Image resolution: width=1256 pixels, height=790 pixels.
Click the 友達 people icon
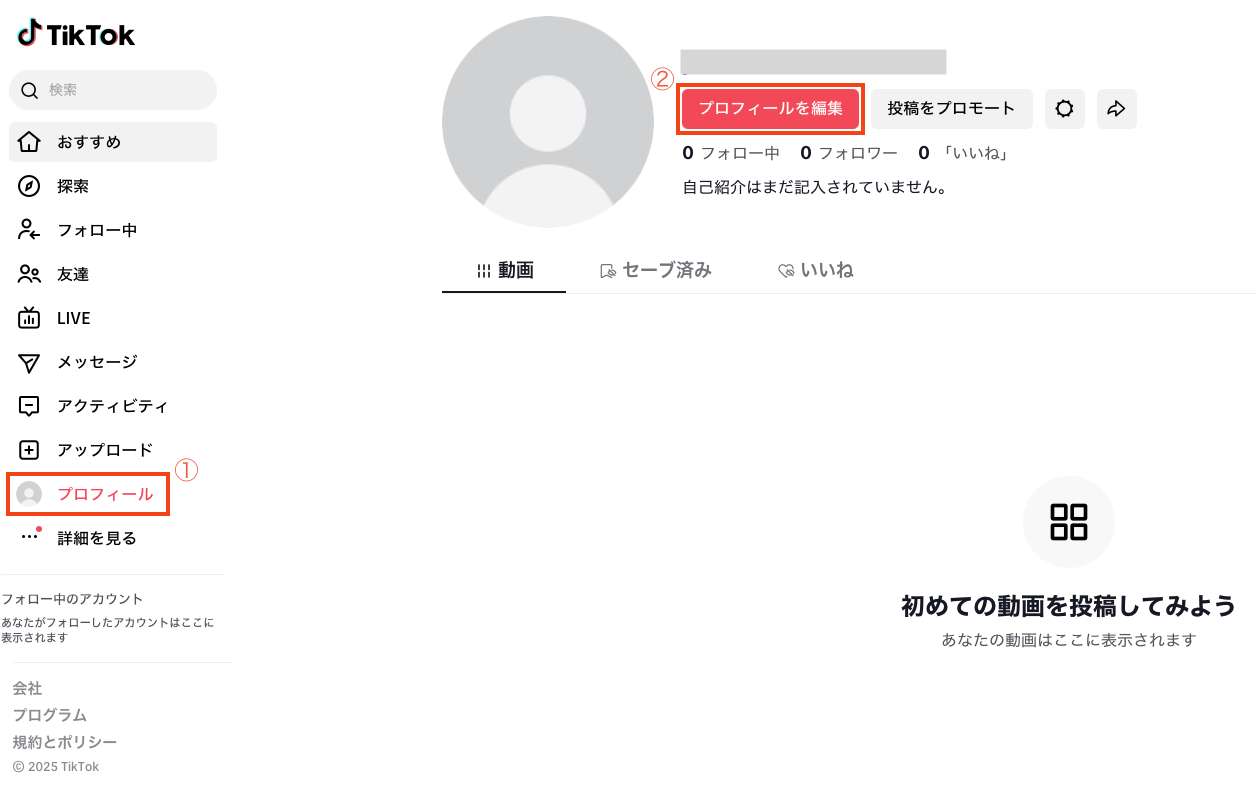click(x=29, y=274)
